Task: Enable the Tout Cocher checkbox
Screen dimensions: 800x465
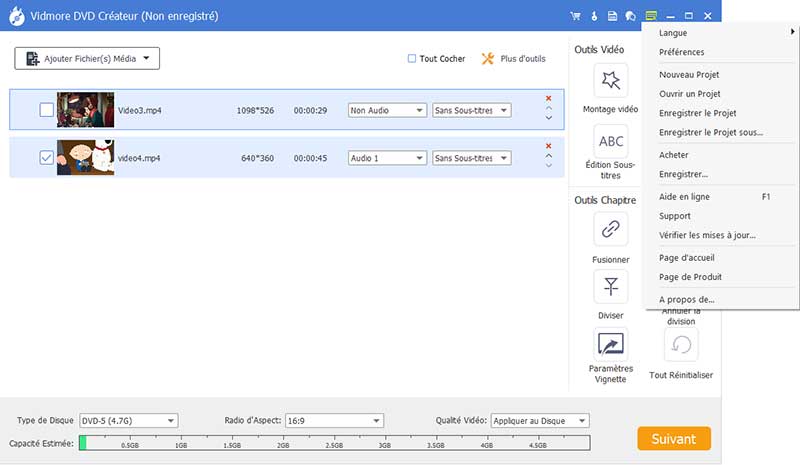Action: 412,59
